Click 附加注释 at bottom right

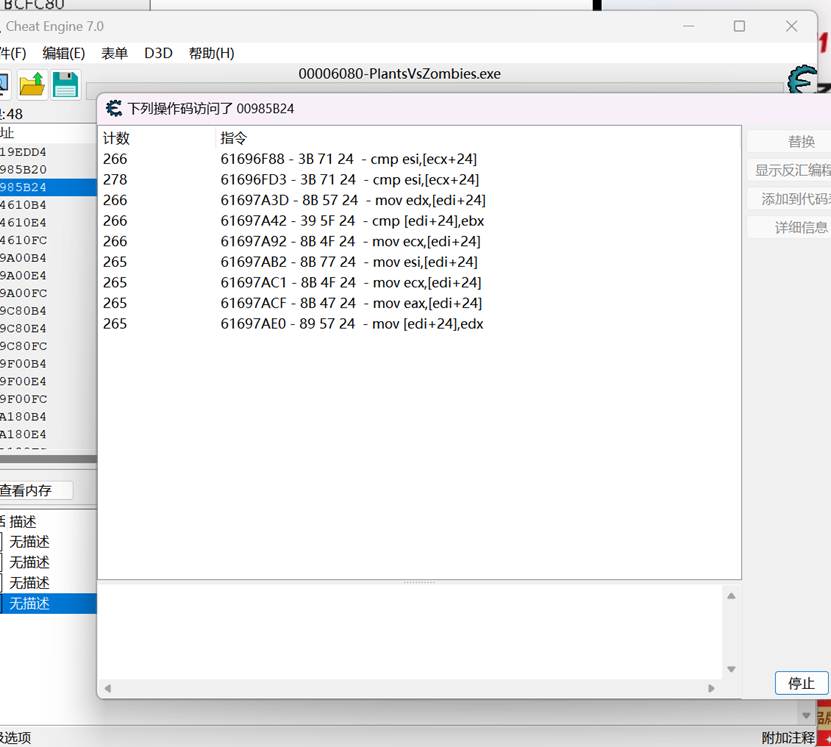(788, 737)
